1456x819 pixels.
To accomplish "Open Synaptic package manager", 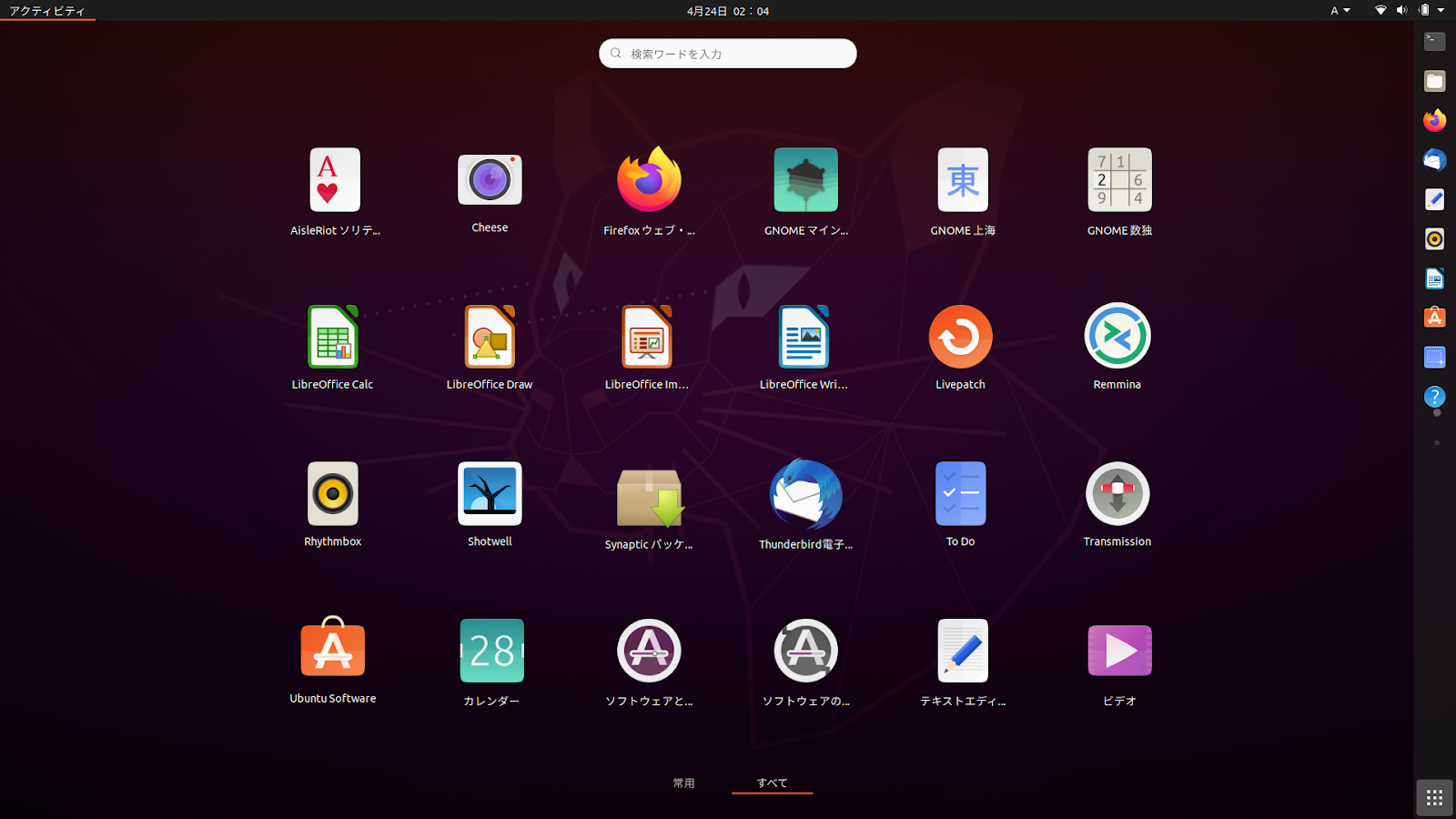I will [x=649, y=497].
